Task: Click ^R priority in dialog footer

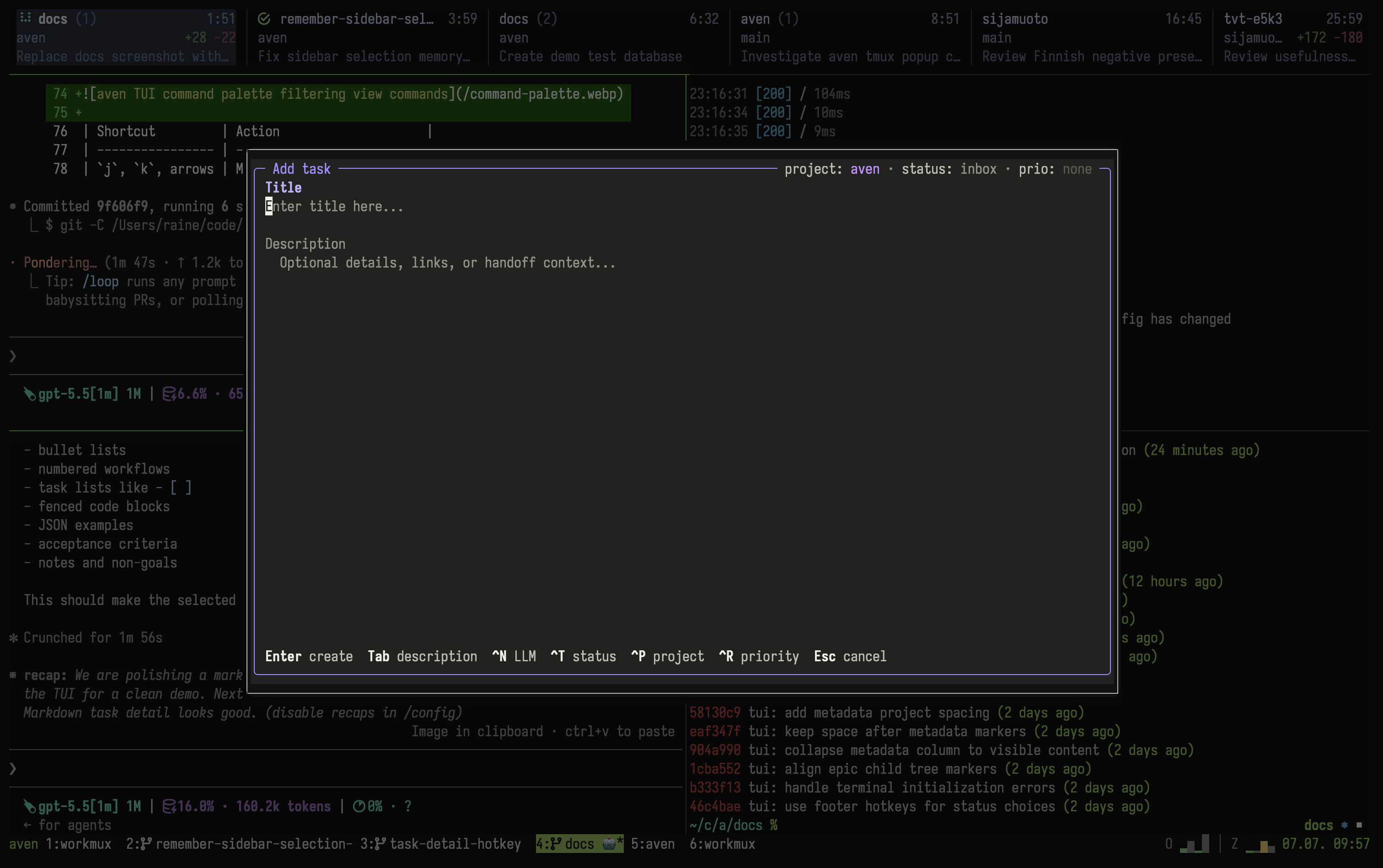Action: coord(758,656)
